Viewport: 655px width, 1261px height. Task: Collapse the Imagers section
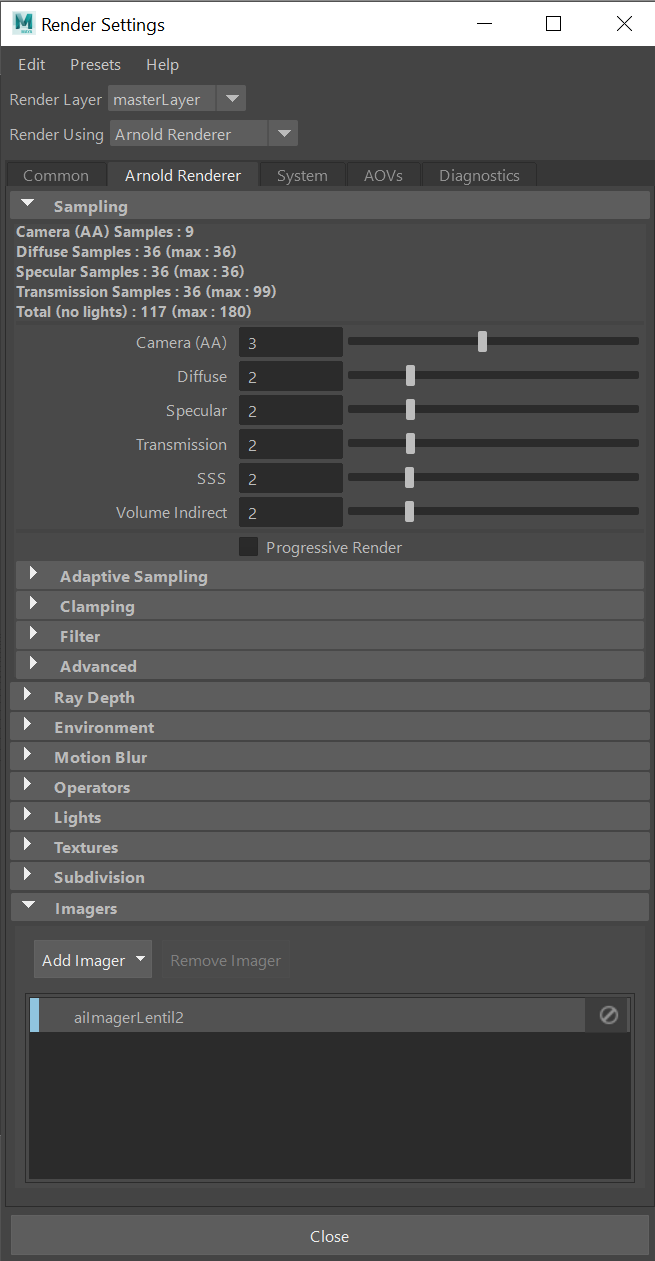point(330,908)
